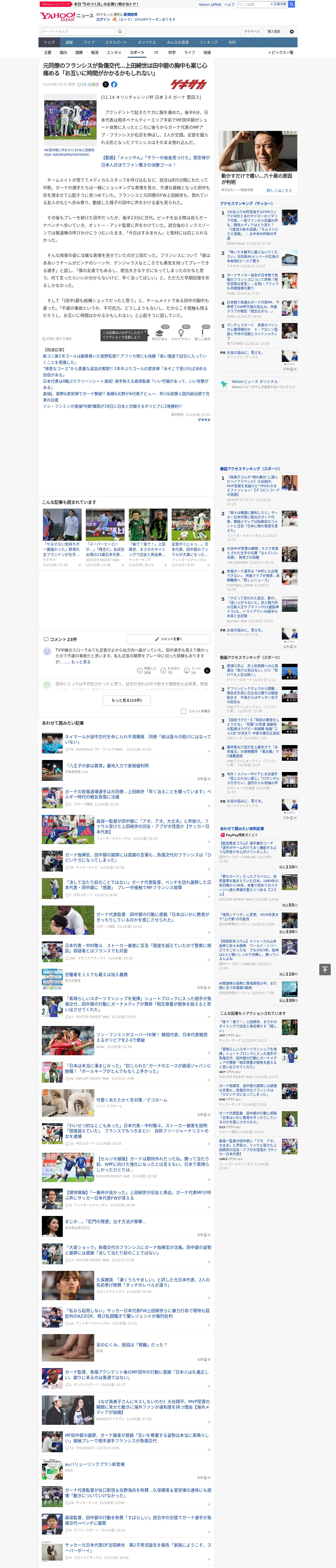Toggle コメント非表示 checkbox
The image size is (336, 1568).
point(183,711)
